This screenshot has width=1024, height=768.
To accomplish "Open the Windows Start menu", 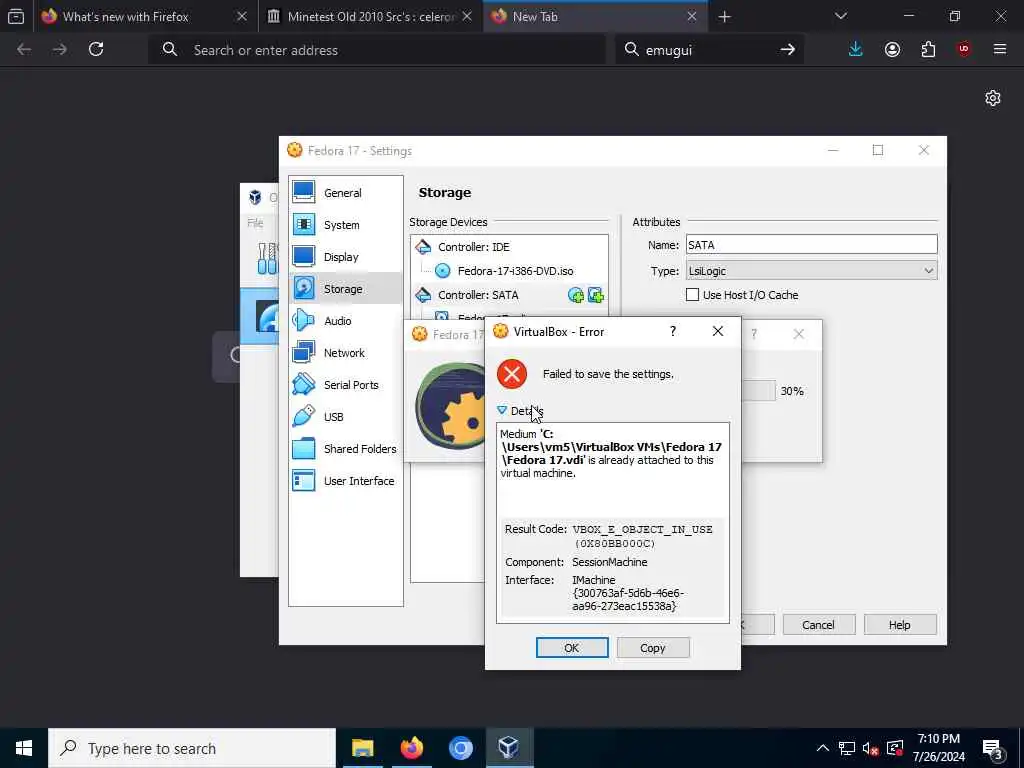I will click(x=24, y=748).
